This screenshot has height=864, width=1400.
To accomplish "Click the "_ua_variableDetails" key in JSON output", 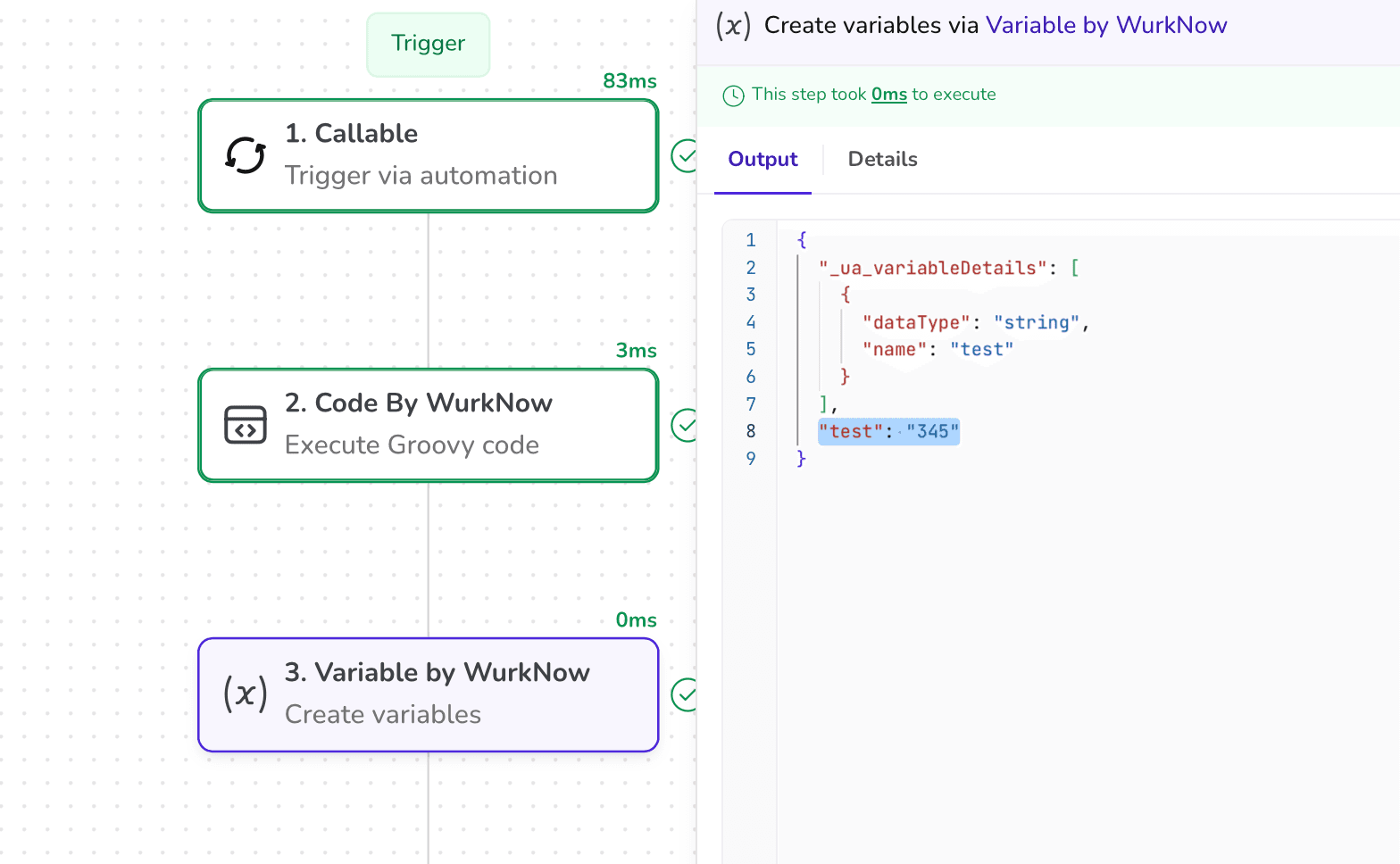I will coord(932,268).
